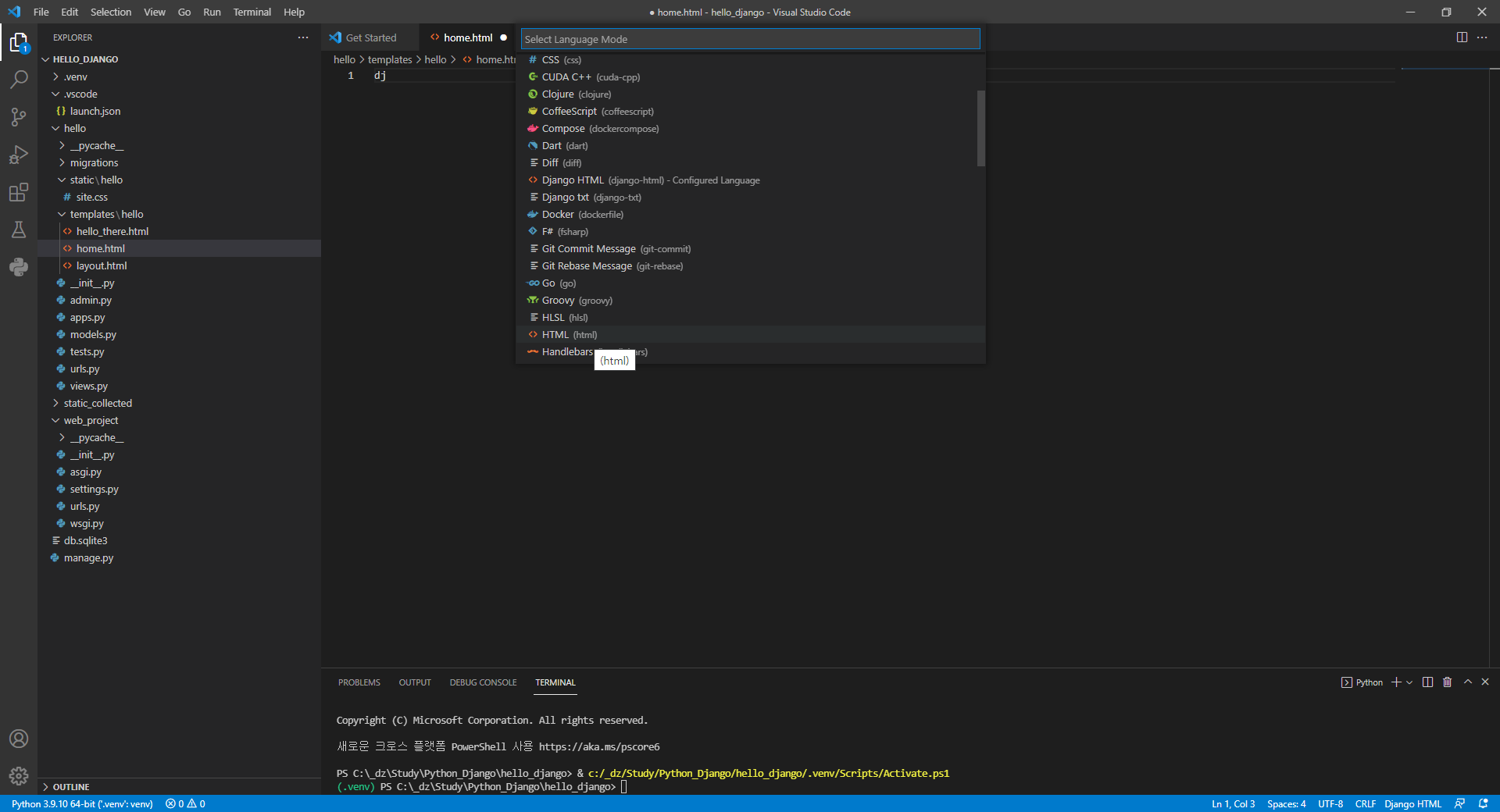The image size is (1500, 812).
Task: Open the Selection menu
Action: pos(111,12)
